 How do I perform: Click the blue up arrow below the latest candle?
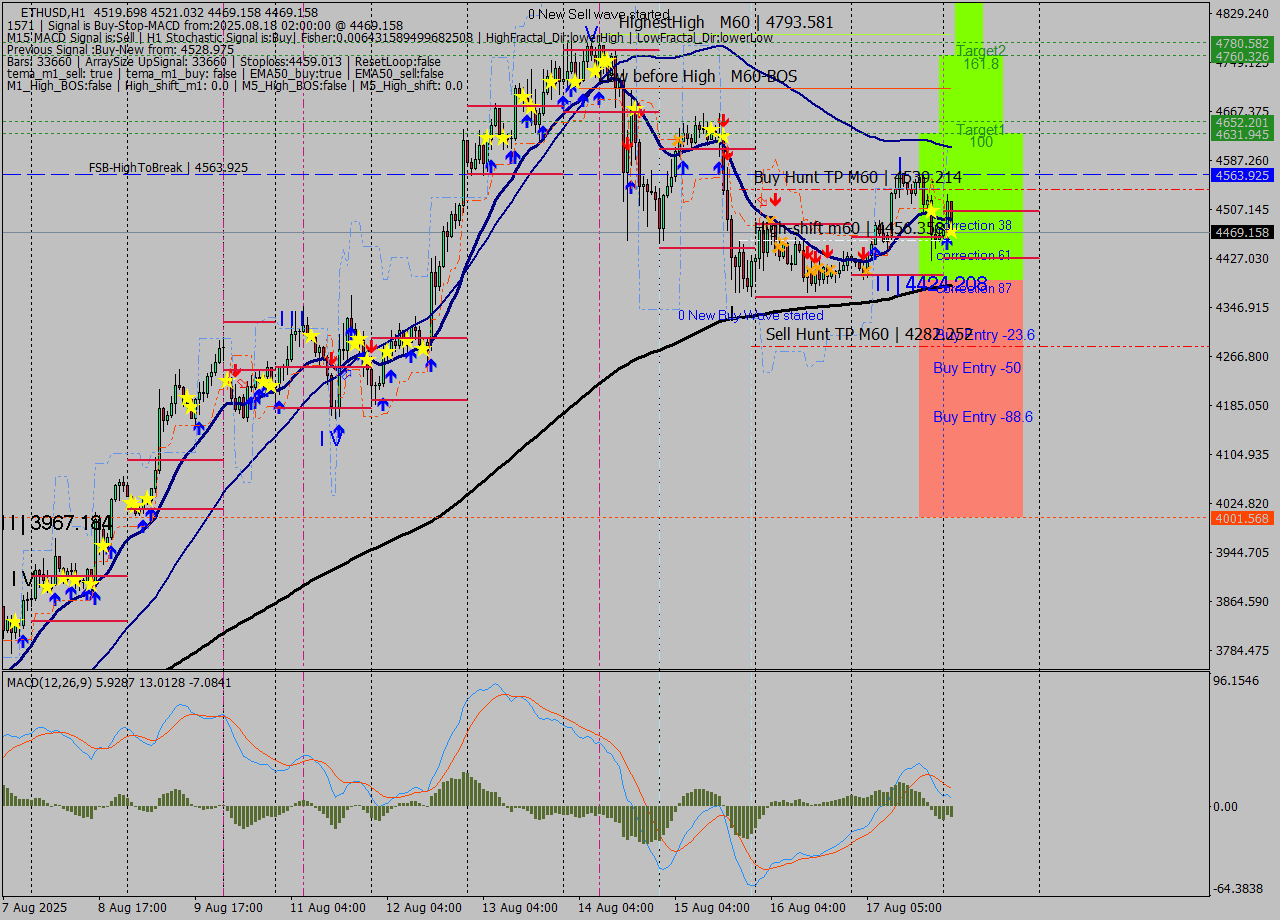pos(946,242)
